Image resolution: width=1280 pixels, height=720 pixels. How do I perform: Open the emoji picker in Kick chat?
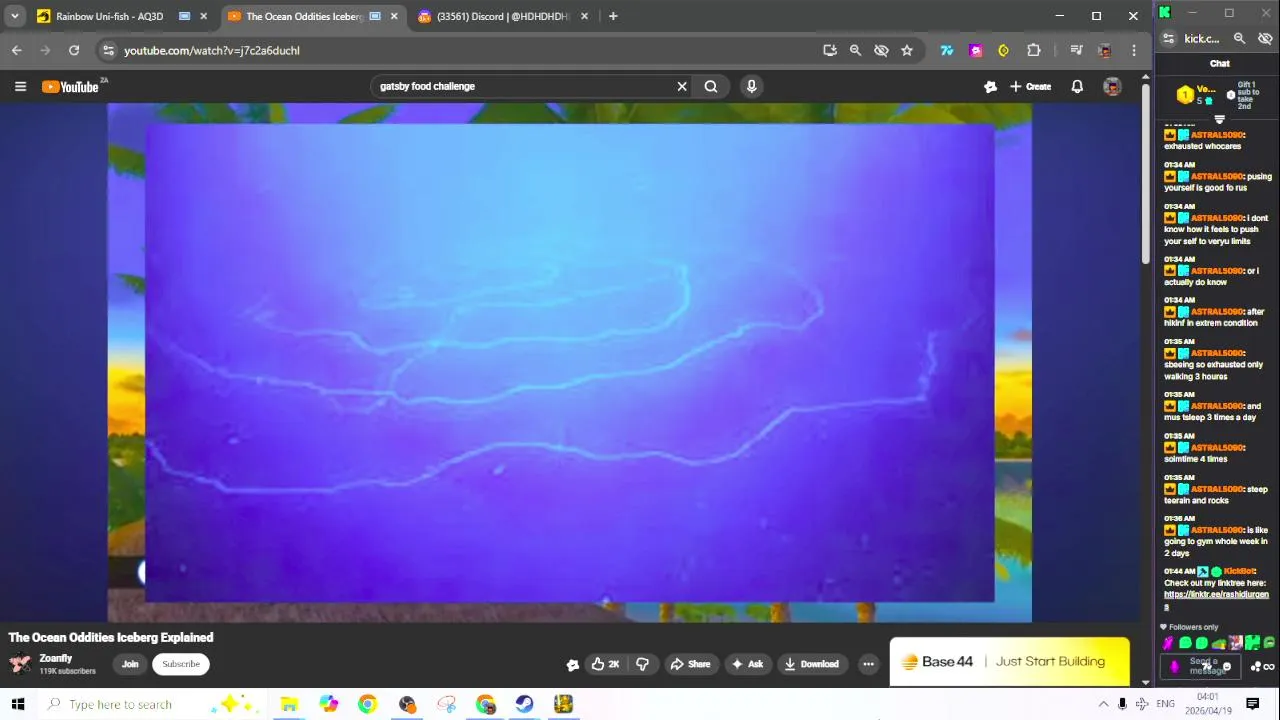point(1226,667)
